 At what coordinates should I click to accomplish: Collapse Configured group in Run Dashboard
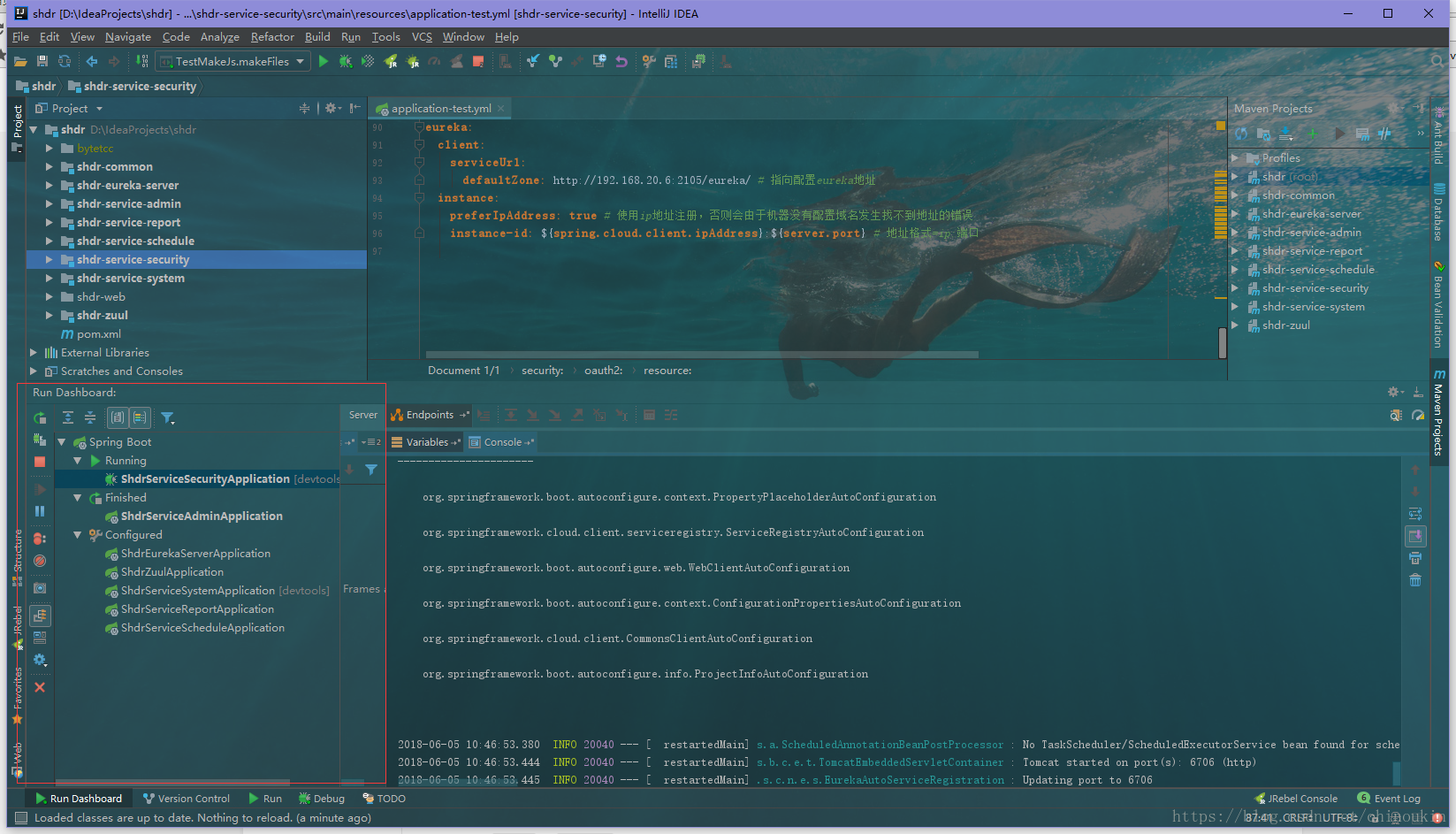[x=78, y=534]
